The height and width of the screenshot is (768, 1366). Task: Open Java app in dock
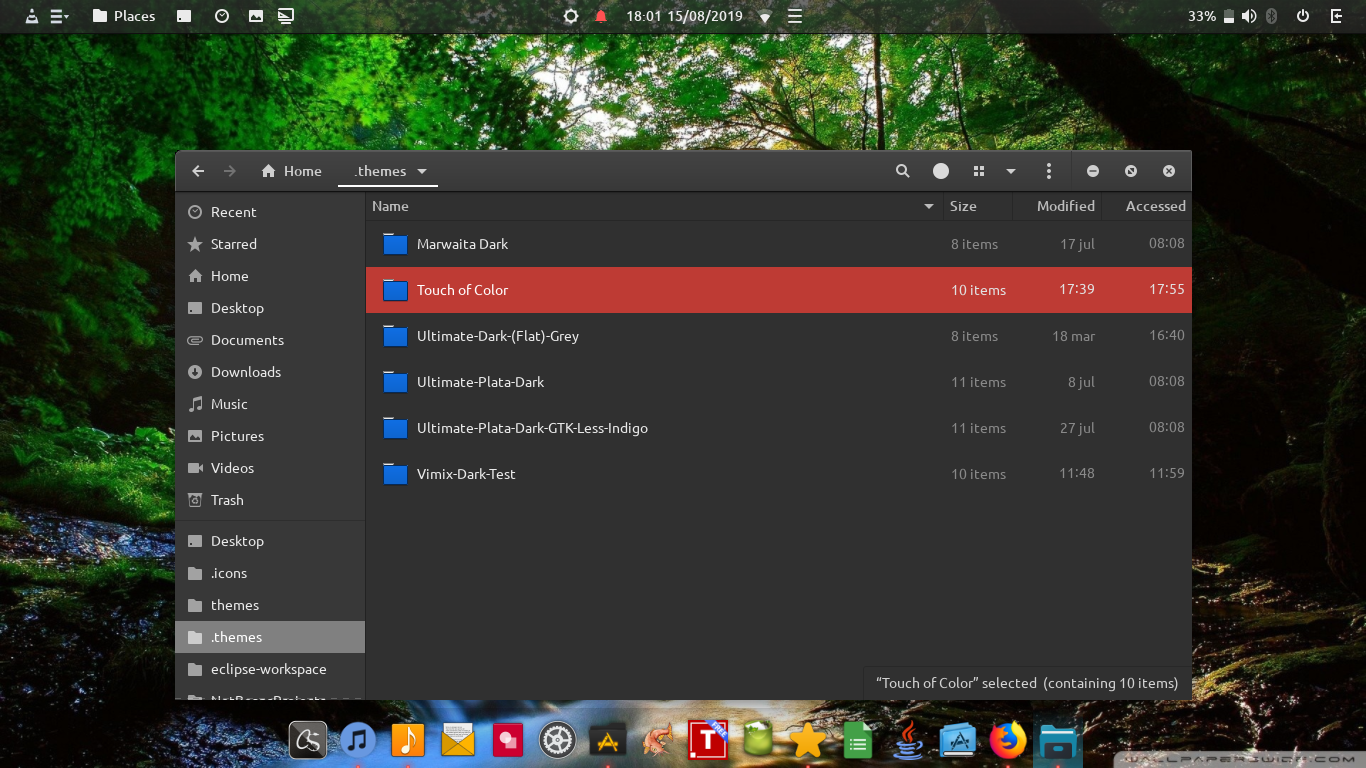[908, 741]
